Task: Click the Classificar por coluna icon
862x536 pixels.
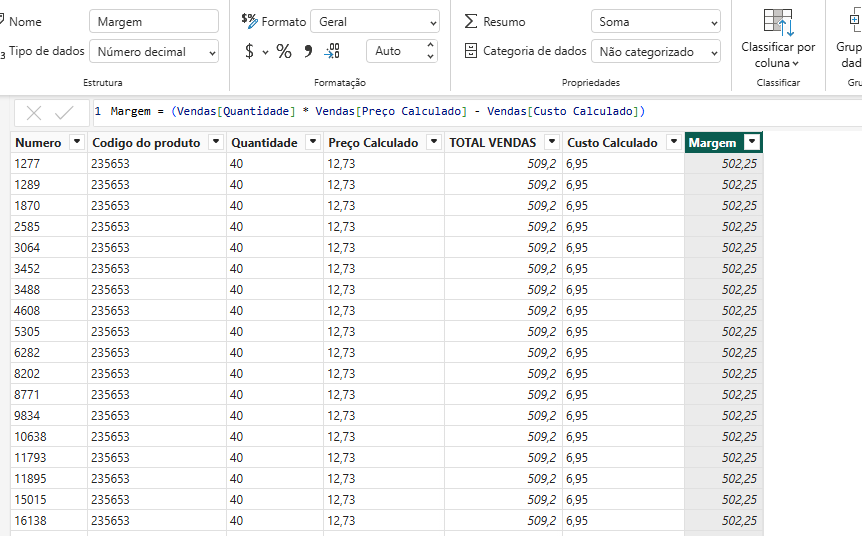Action: (x=777, y=24)
